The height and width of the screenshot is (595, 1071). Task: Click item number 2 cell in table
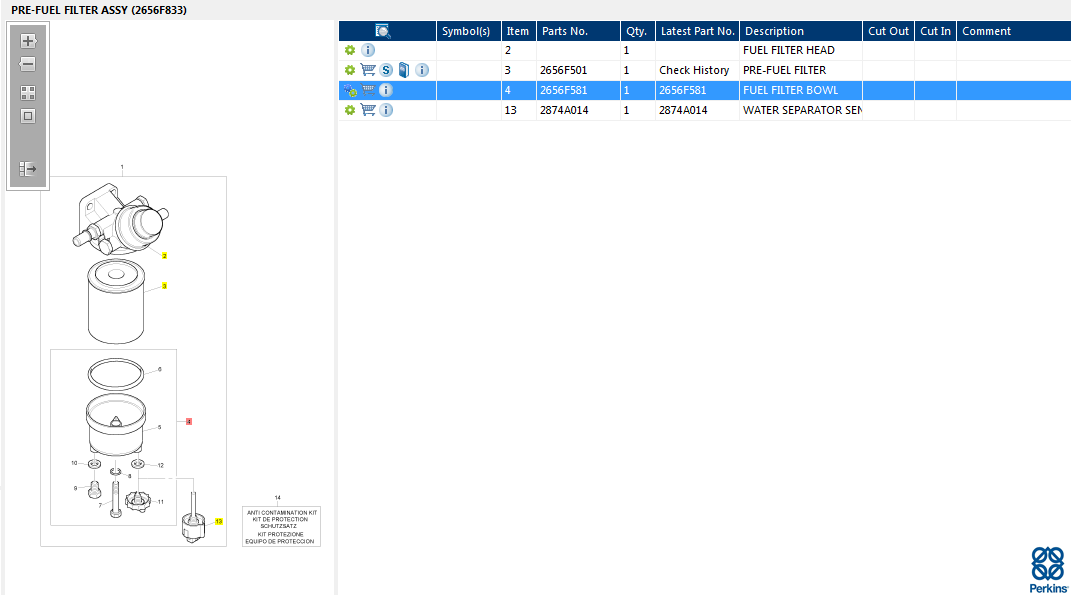pos(518,50)
